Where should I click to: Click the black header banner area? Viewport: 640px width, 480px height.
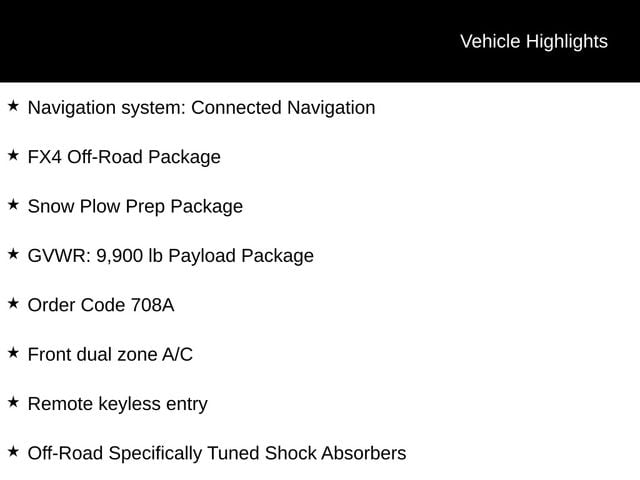pos(320,41)
